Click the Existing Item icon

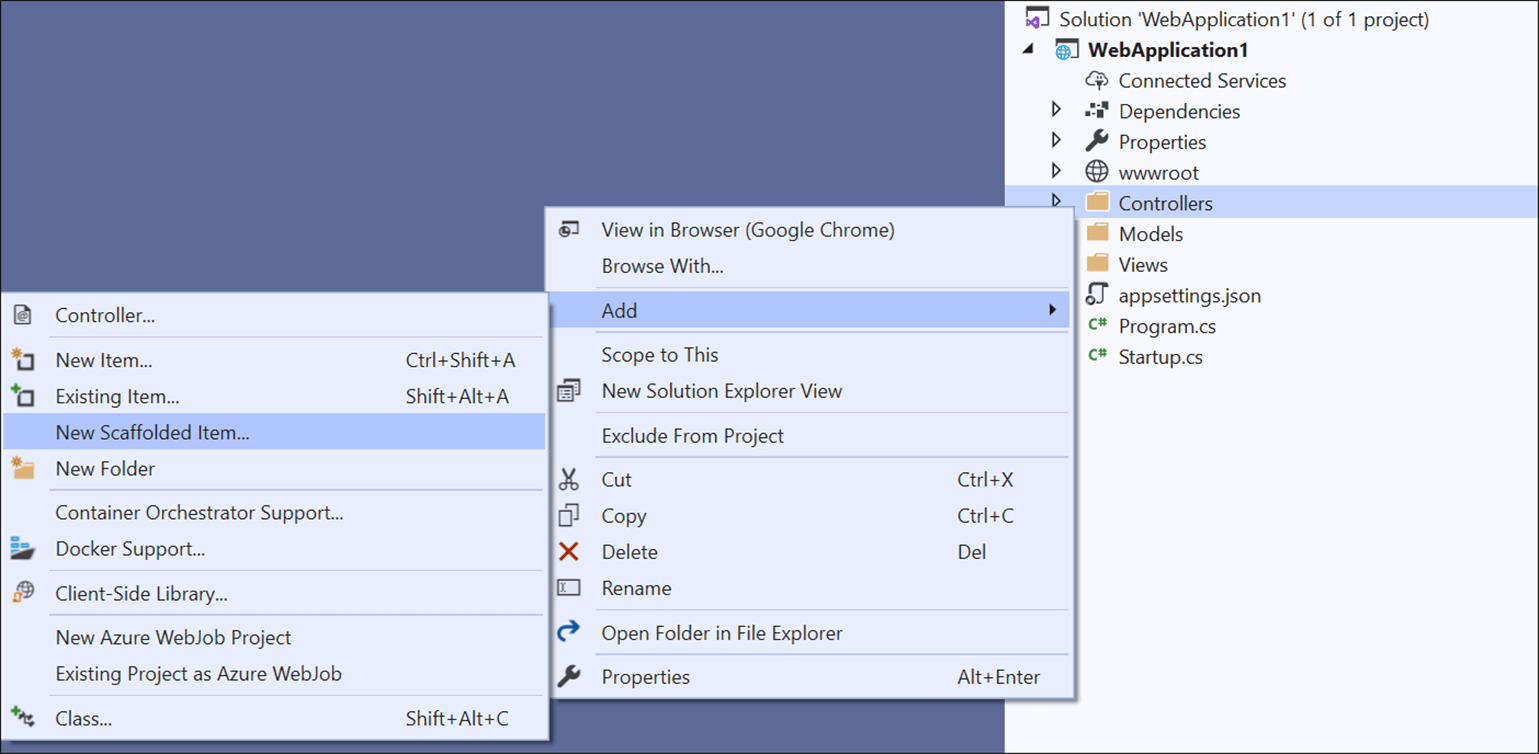22,396
